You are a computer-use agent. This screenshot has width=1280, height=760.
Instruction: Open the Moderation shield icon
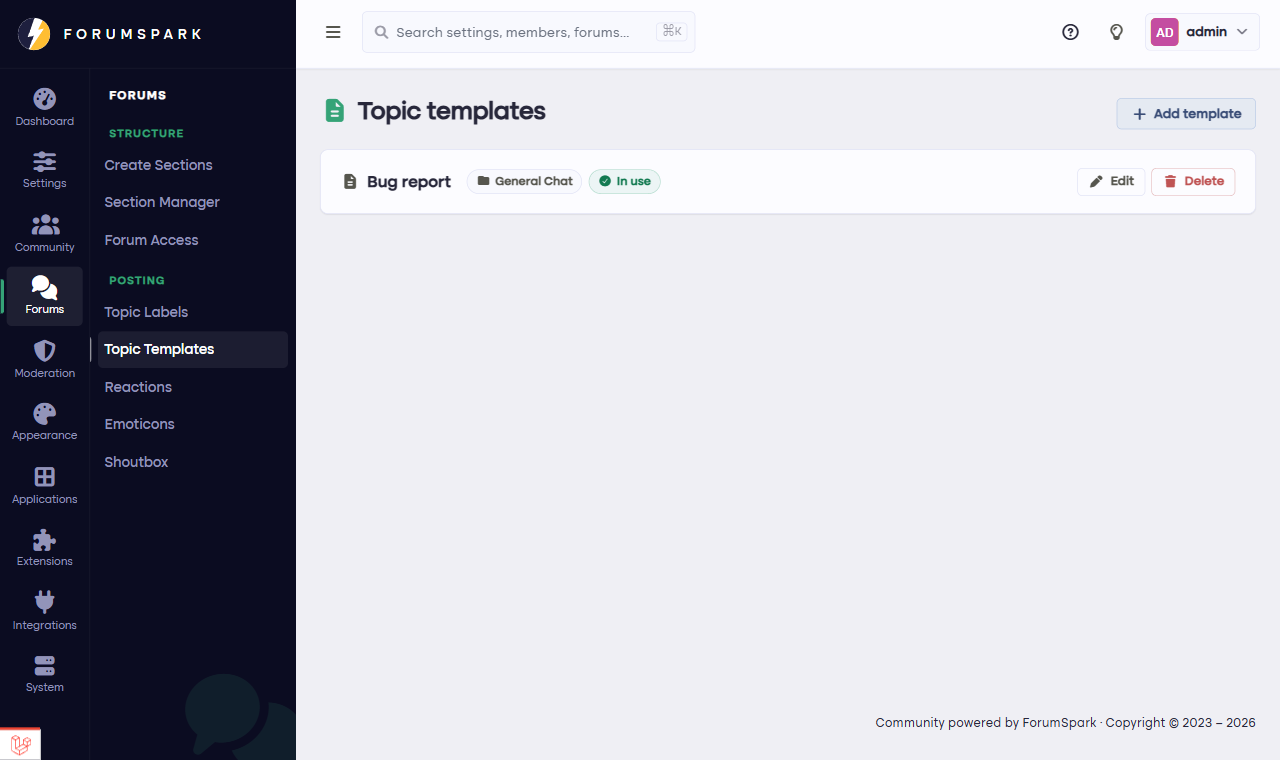coord(45,351)
